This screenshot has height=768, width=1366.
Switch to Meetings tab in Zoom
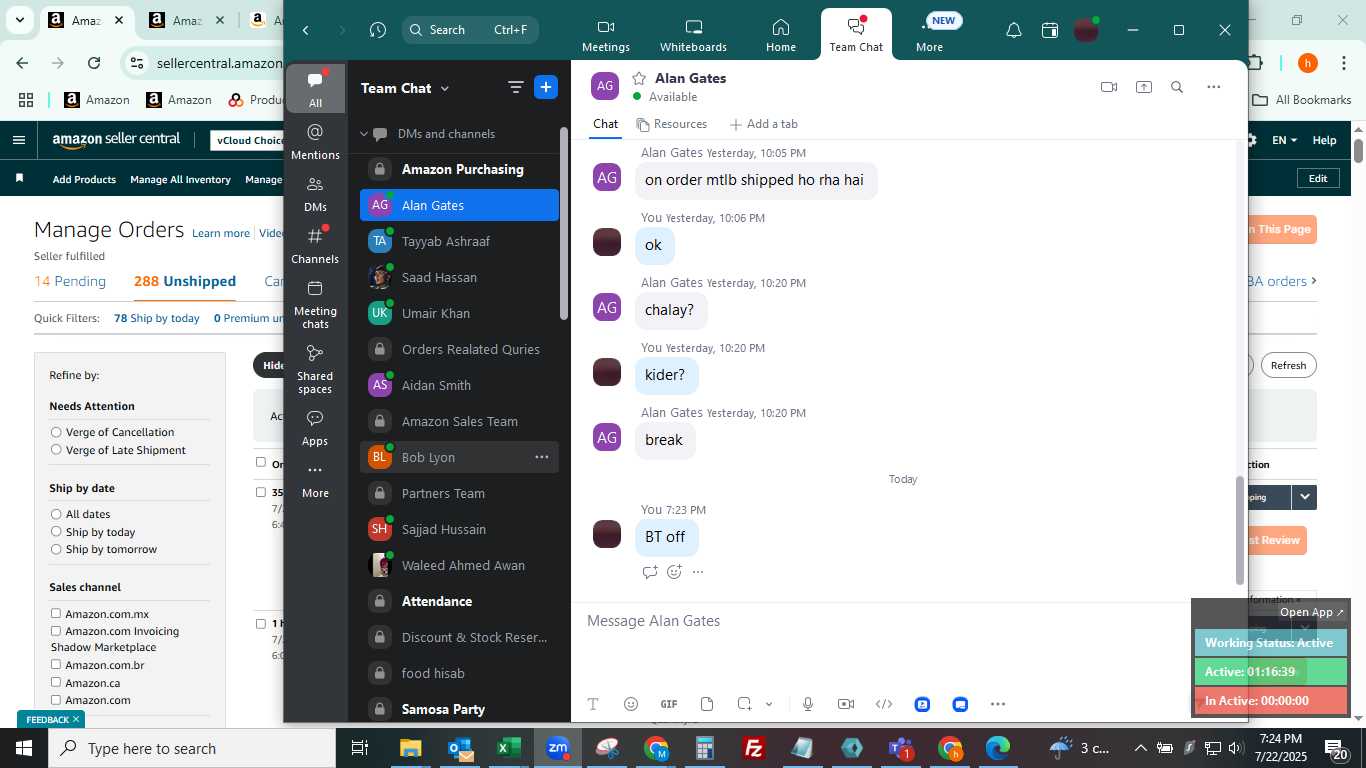[605, 35]
